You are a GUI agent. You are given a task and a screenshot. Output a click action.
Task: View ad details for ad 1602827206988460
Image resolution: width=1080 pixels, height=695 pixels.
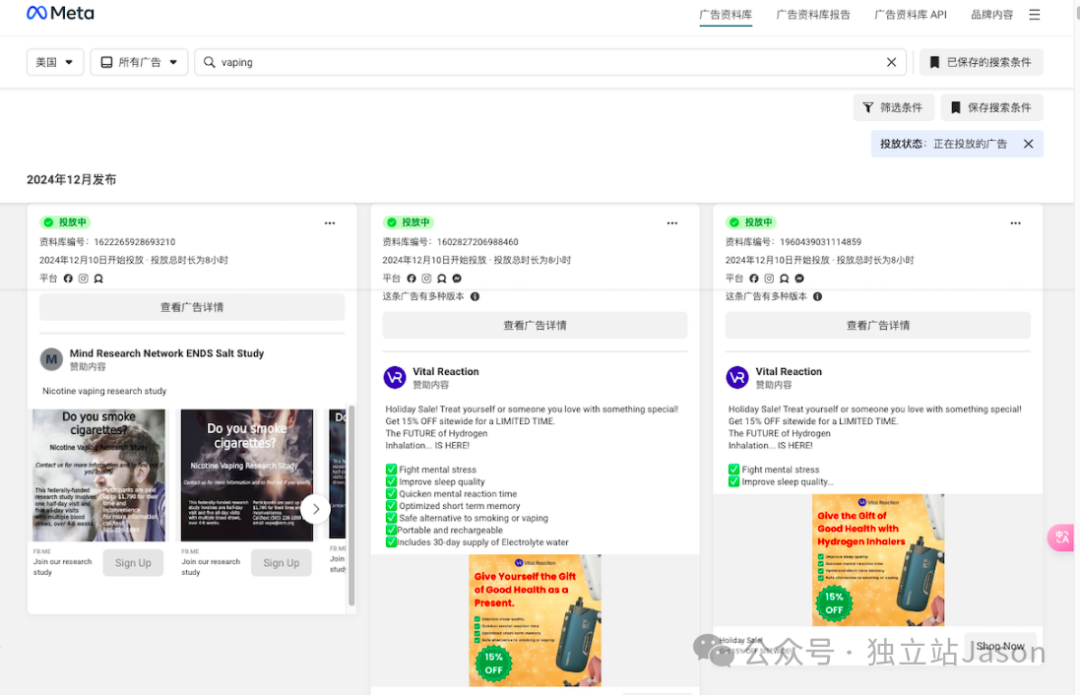point(534,325)
